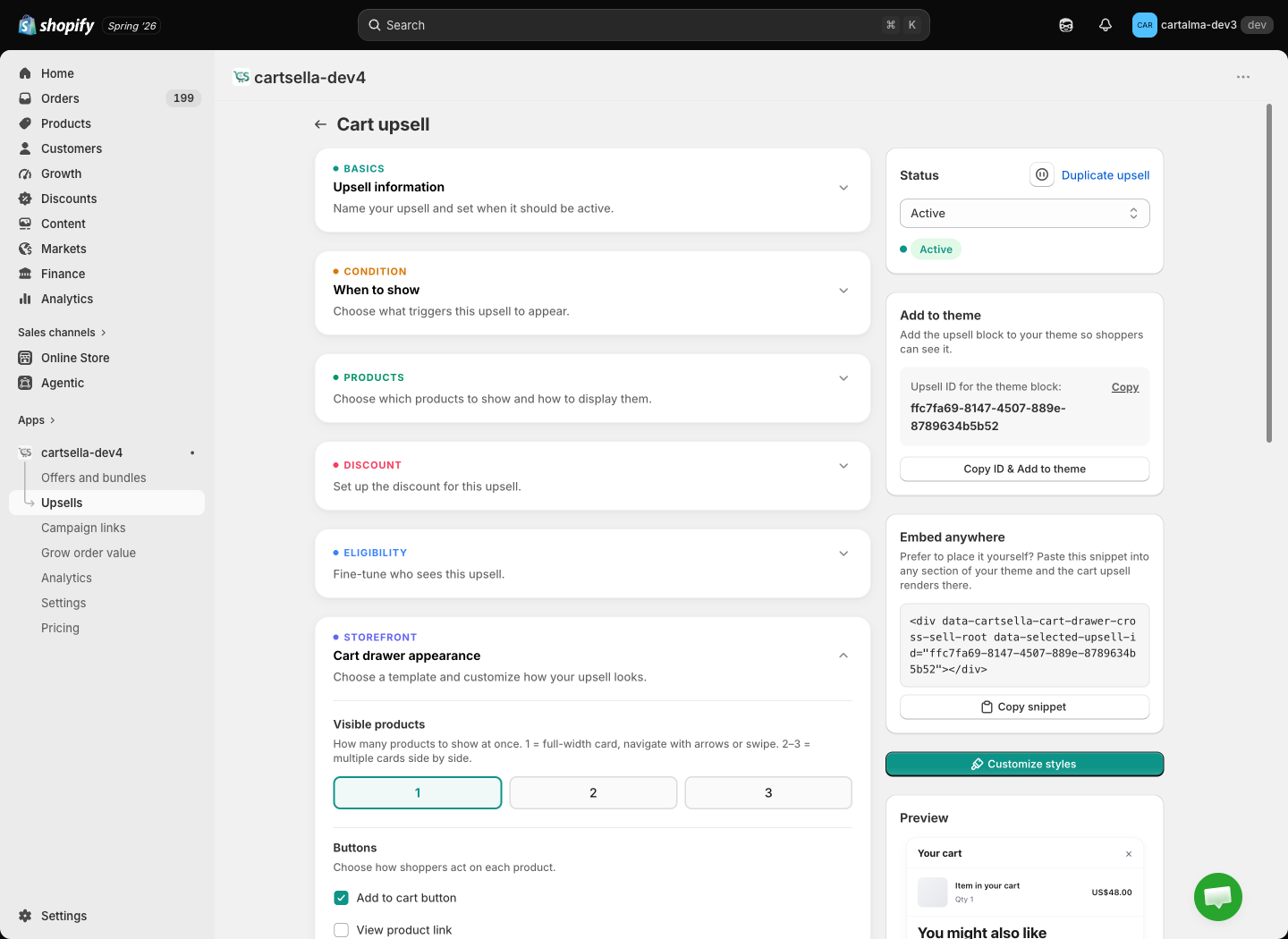Open the Status dropdown showing Active
1288x939 pixels.
1025,213
